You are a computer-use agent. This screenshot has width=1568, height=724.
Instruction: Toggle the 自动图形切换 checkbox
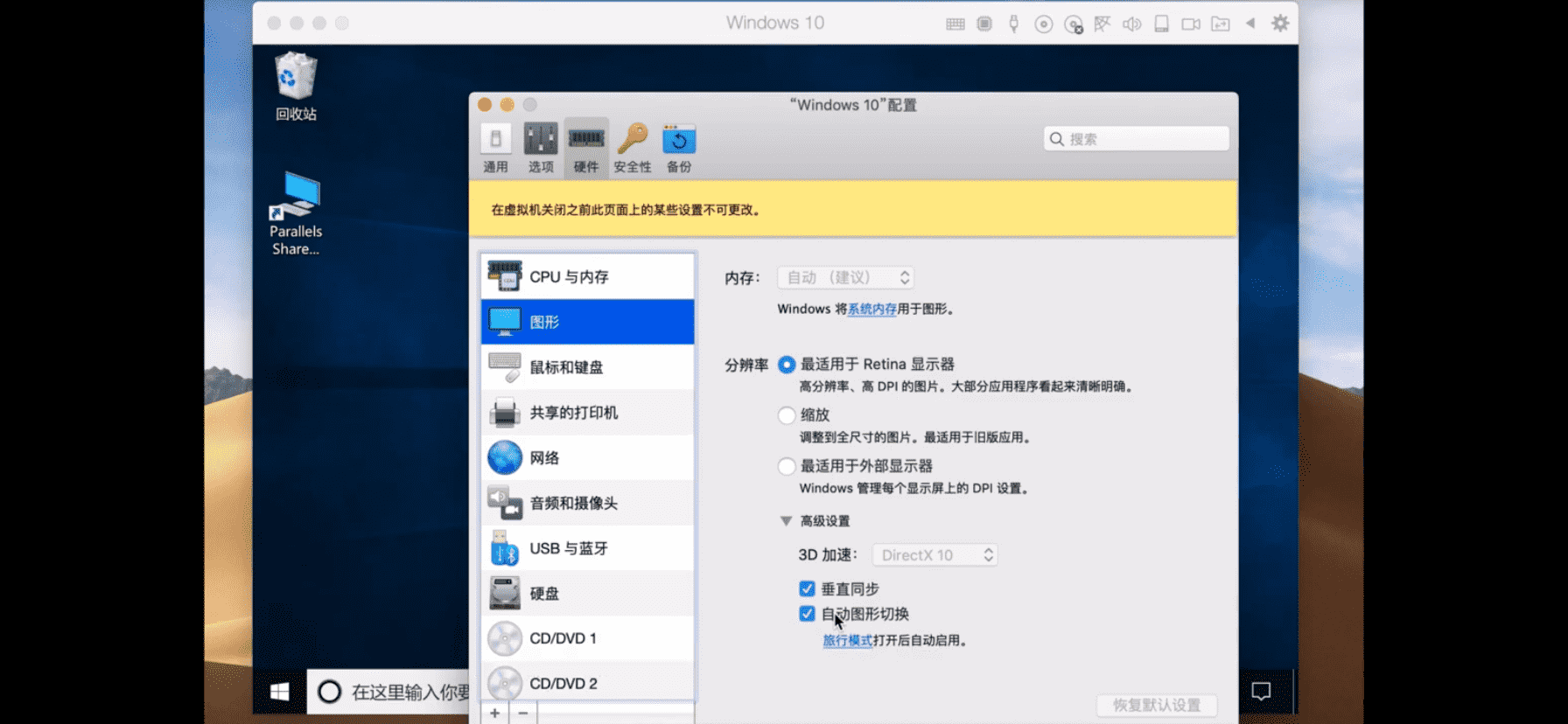coord(807,614)
